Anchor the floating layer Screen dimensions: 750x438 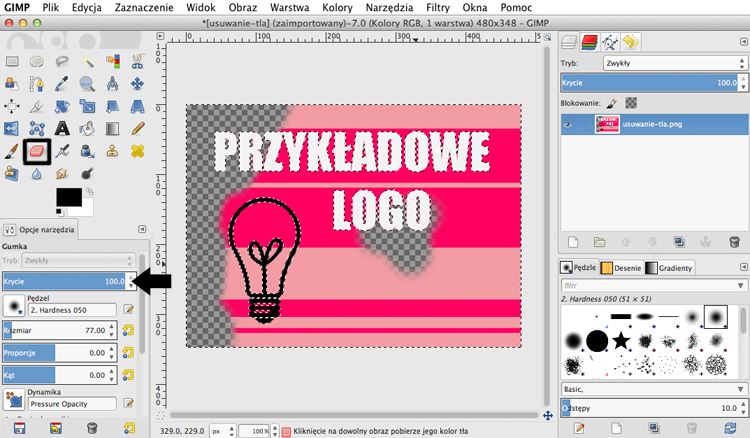(706, 242)
